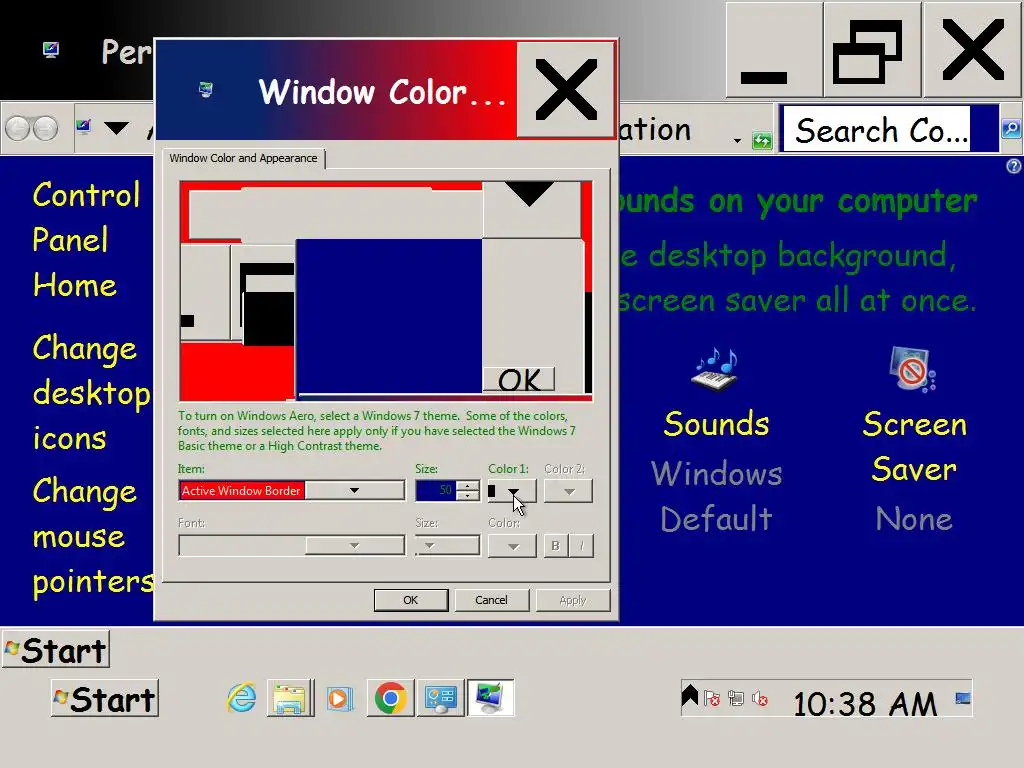Open the Item dropdown showing Active Window Border
The height and width of the screenshot is (768, 1024).
point(291,490)
